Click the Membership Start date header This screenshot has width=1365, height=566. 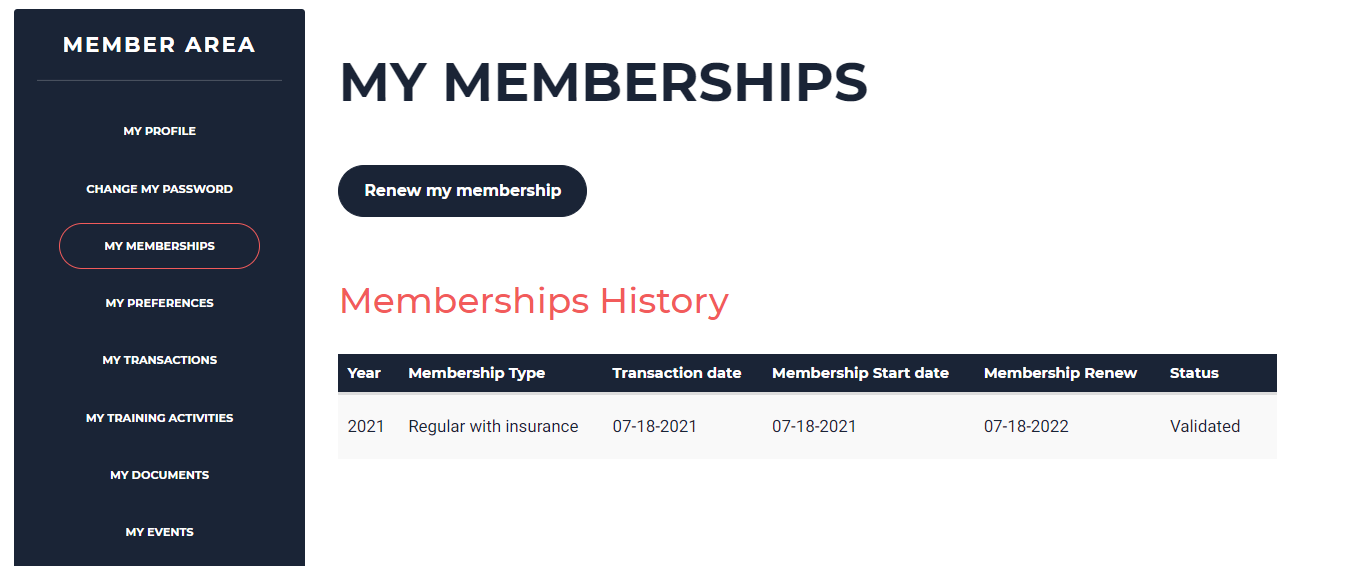pyautogui.click(x=860, y=373)
